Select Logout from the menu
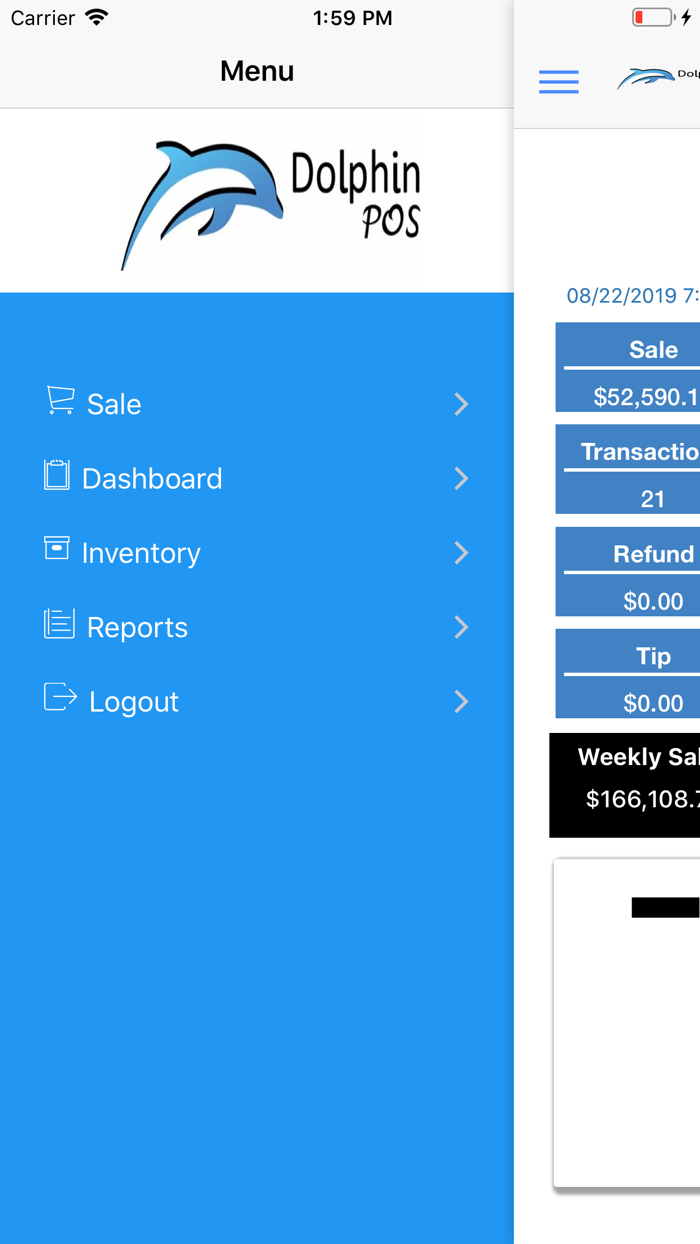 (134, 700)
